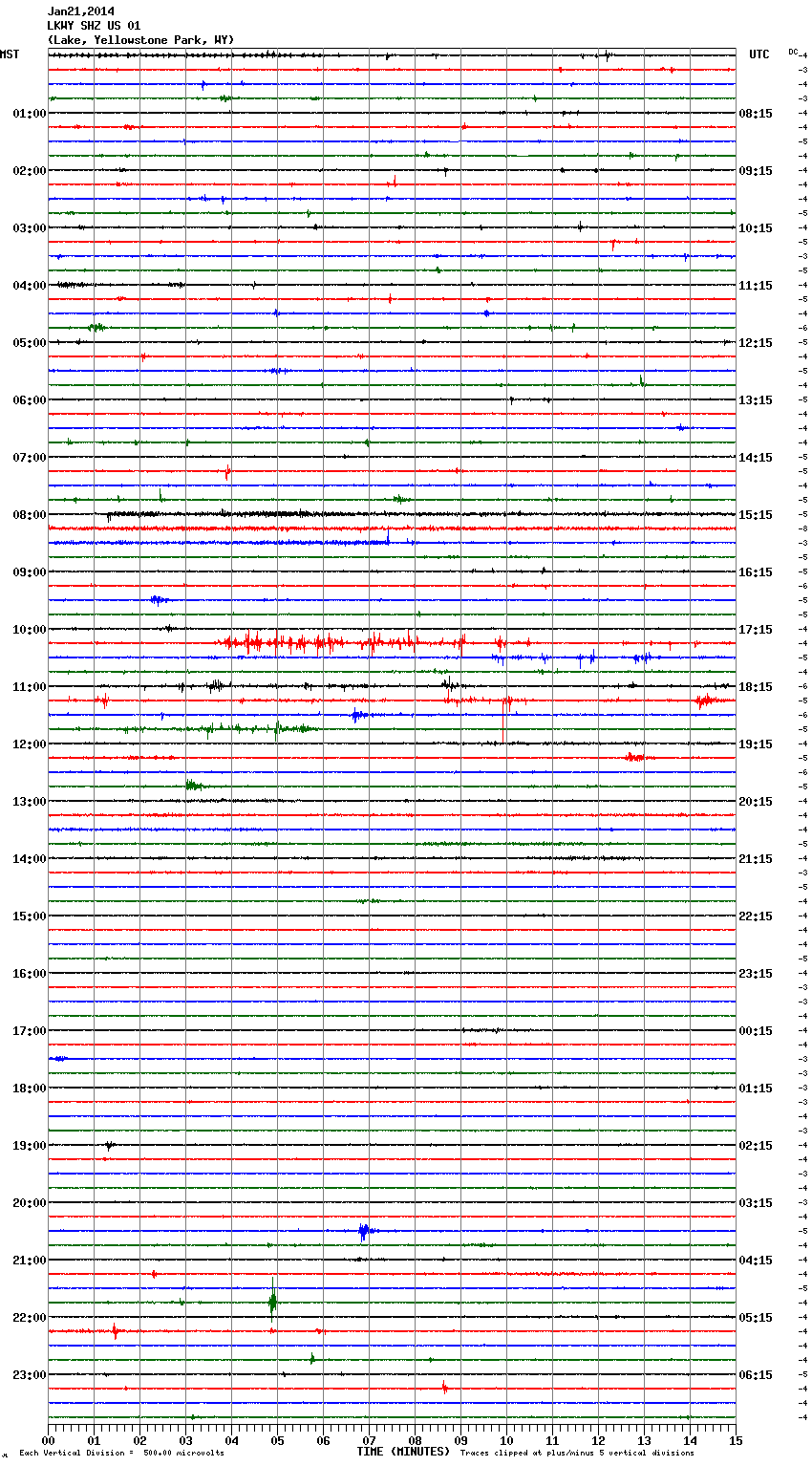Click the 09:15 UTC time label
The image size is (812, 1466).
pos(756,171)
